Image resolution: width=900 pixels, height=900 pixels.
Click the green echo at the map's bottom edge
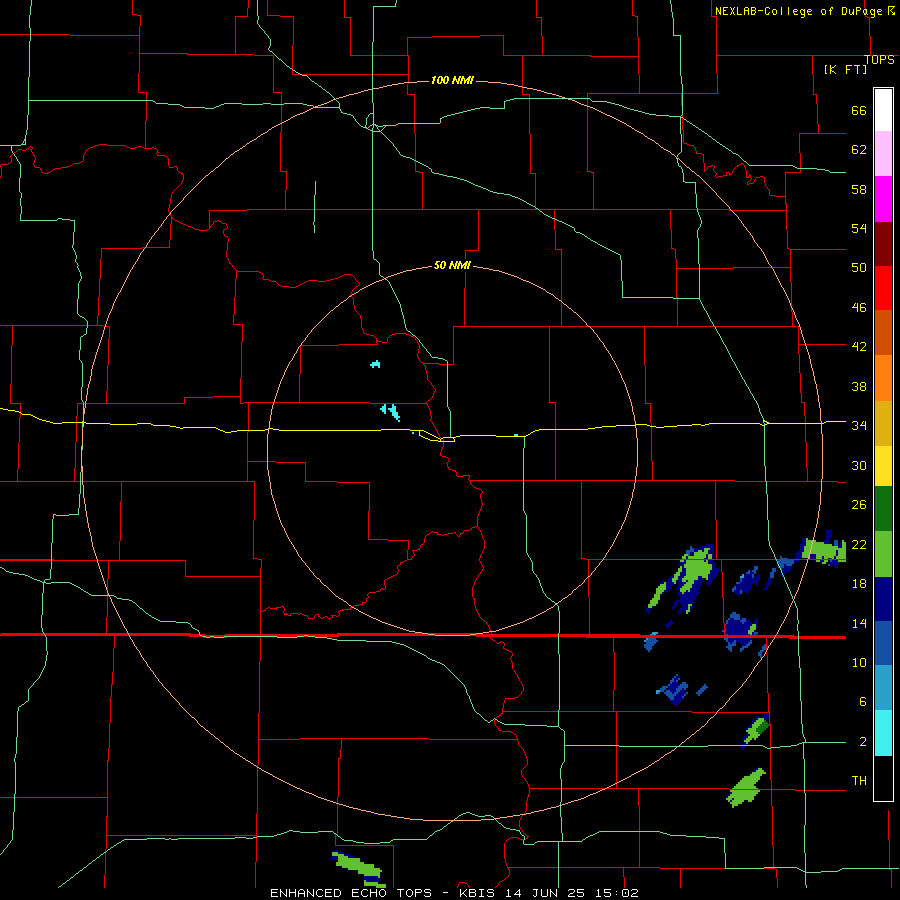click(359, 868)
